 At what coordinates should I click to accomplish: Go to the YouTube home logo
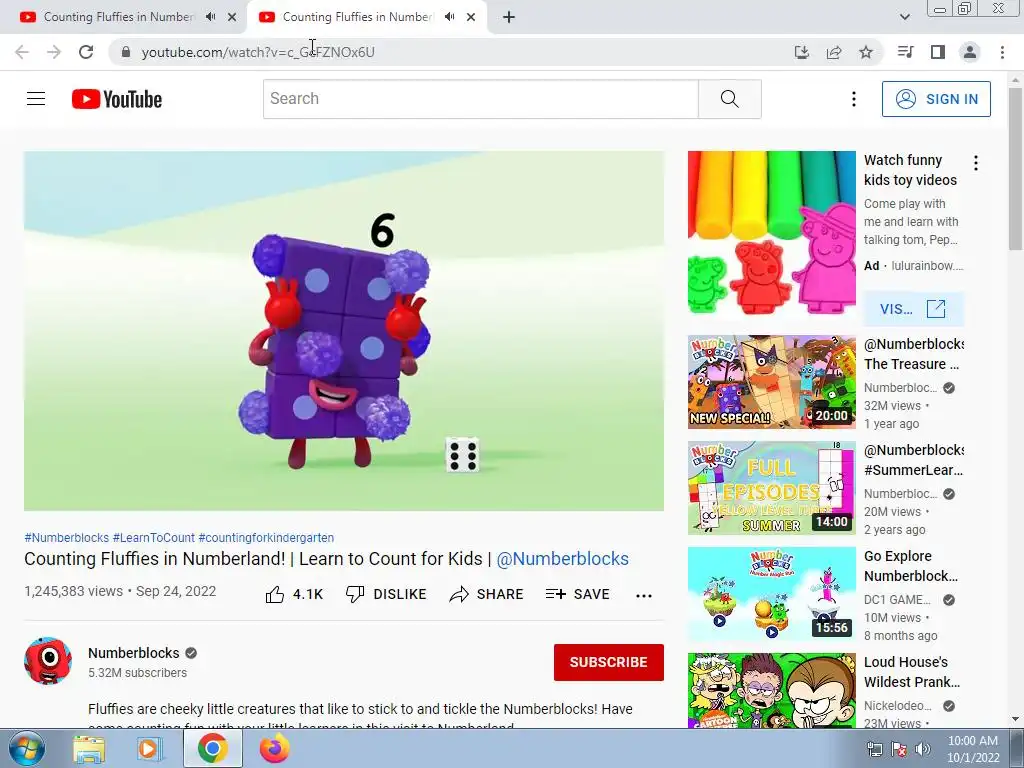pyautogui.click(x=117, y=99)
